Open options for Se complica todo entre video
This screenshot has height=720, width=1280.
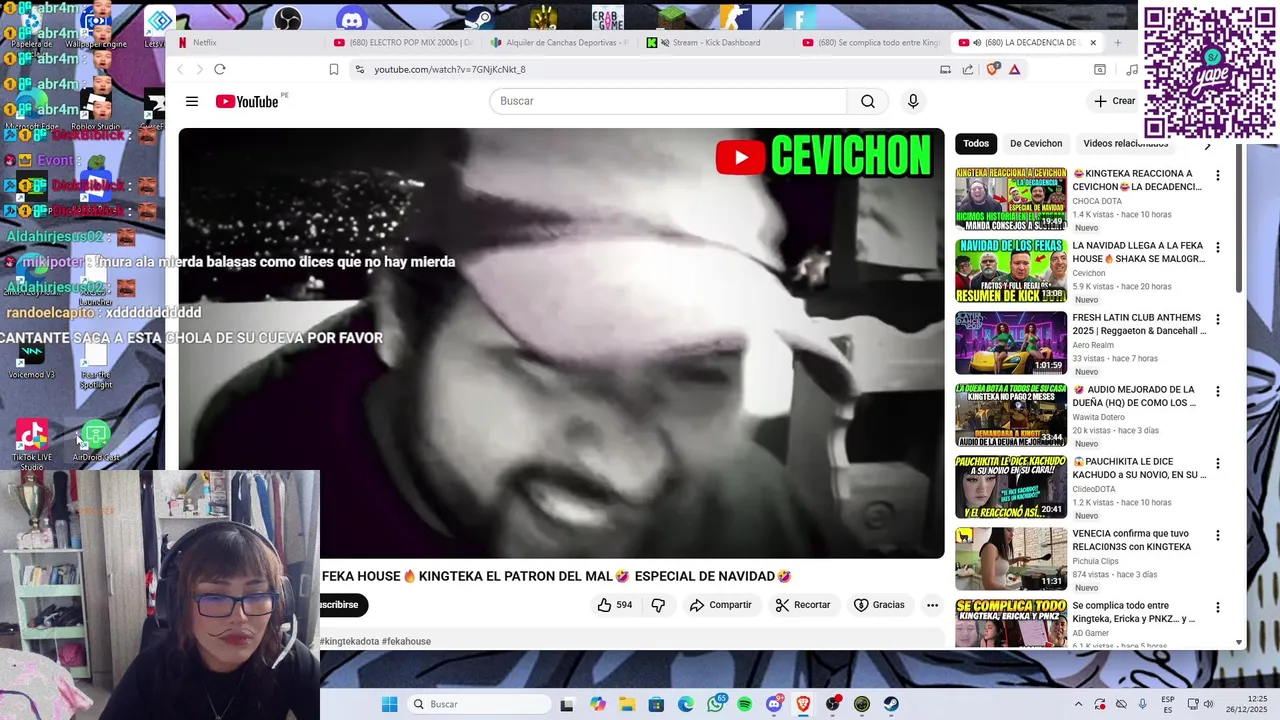(1217, 608)
